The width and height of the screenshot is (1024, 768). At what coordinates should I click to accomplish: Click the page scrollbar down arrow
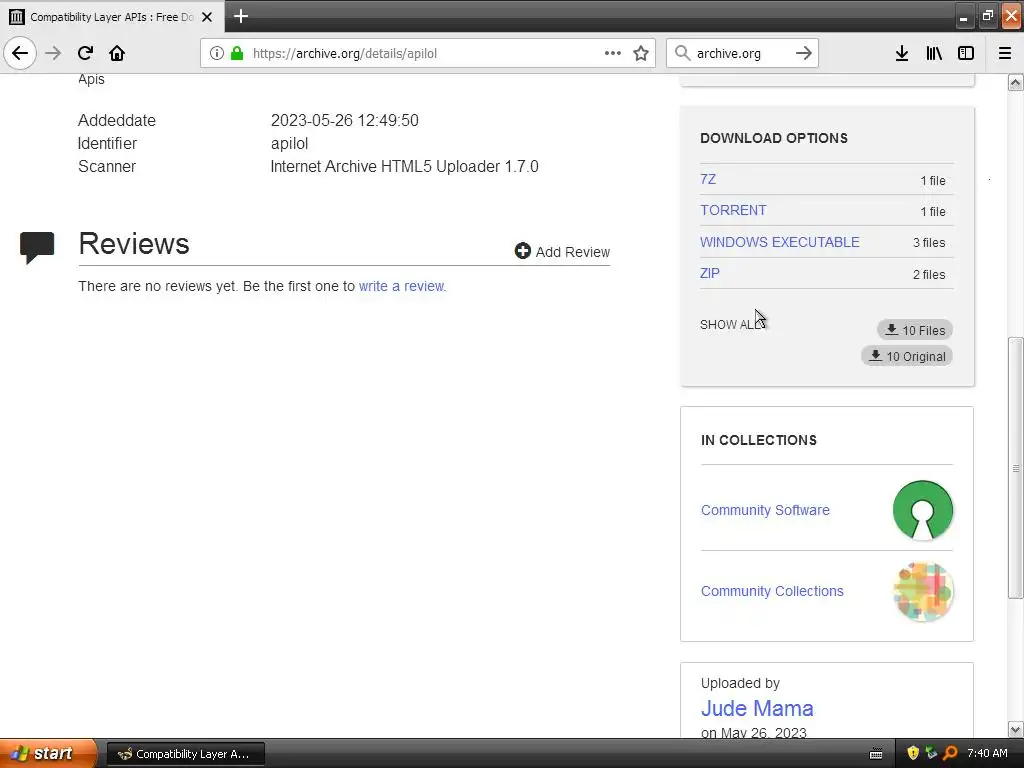click(1016, 729)
